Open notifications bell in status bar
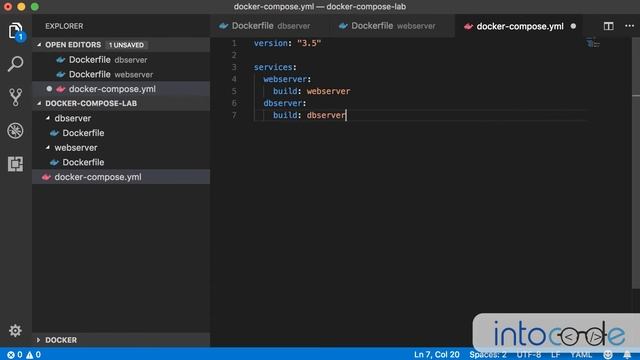The height and width of the screenshot is (360, 640). [627, 355]
